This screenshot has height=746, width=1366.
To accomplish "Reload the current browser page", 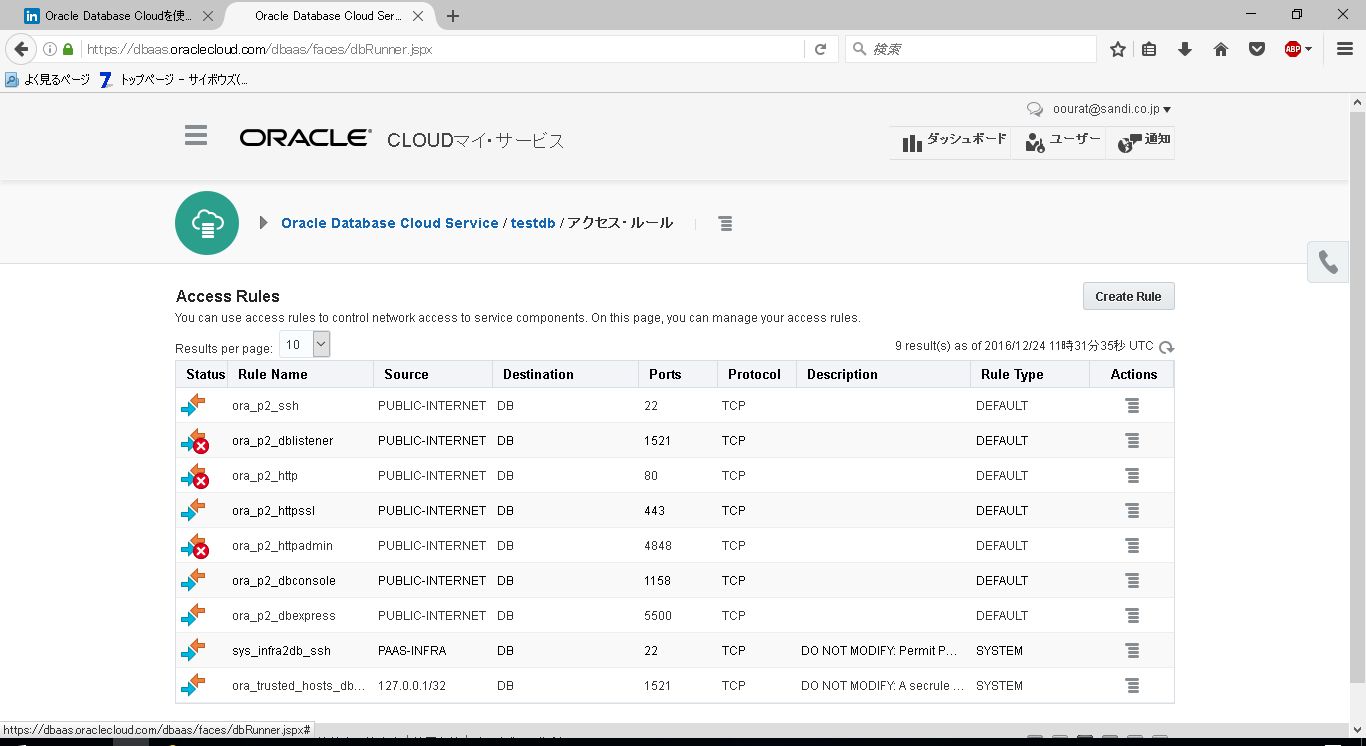I will click(820, 49).
